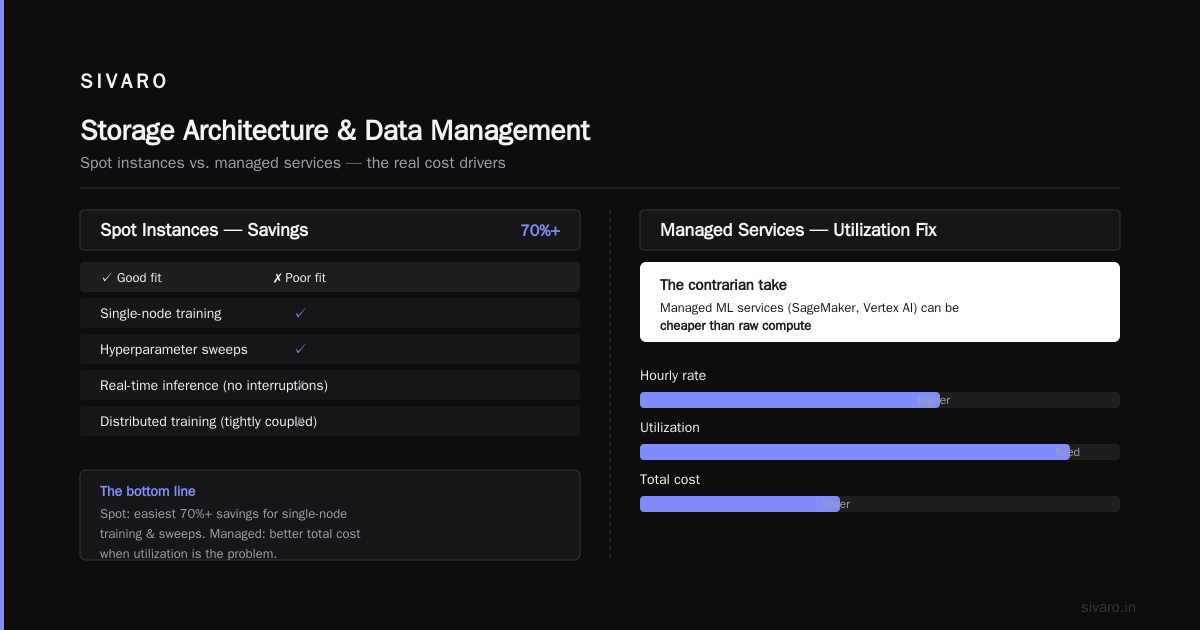Click the Hourly rate label

click(673, 375)
